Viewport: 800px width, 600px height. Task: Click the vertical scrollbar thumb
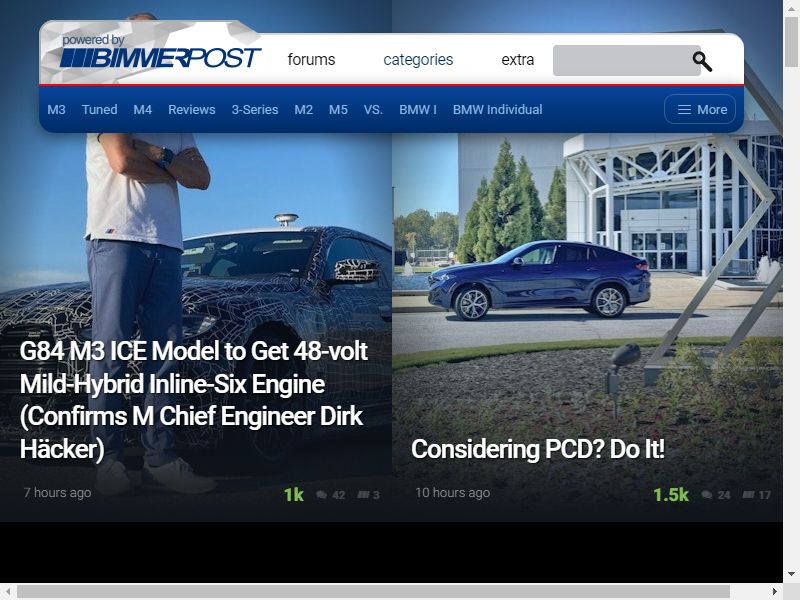point(791,41)
